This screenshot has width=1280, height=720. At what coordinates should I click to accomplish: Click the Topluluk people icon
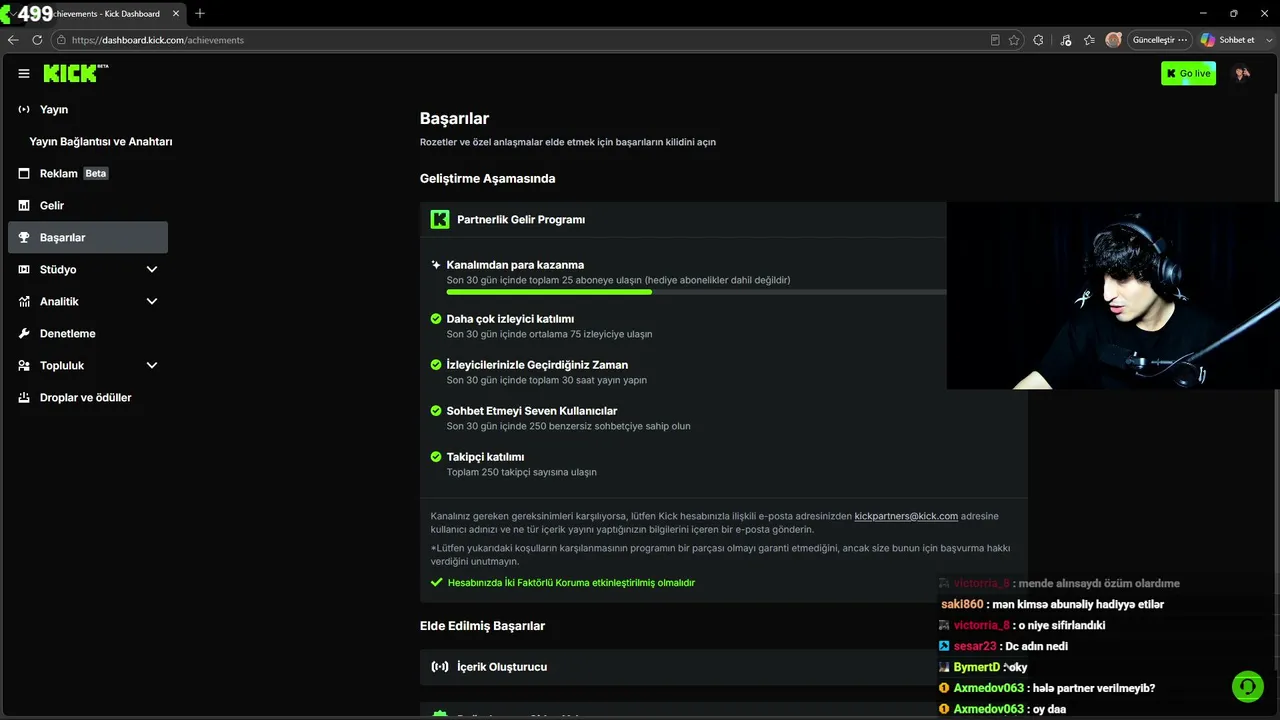24,365
